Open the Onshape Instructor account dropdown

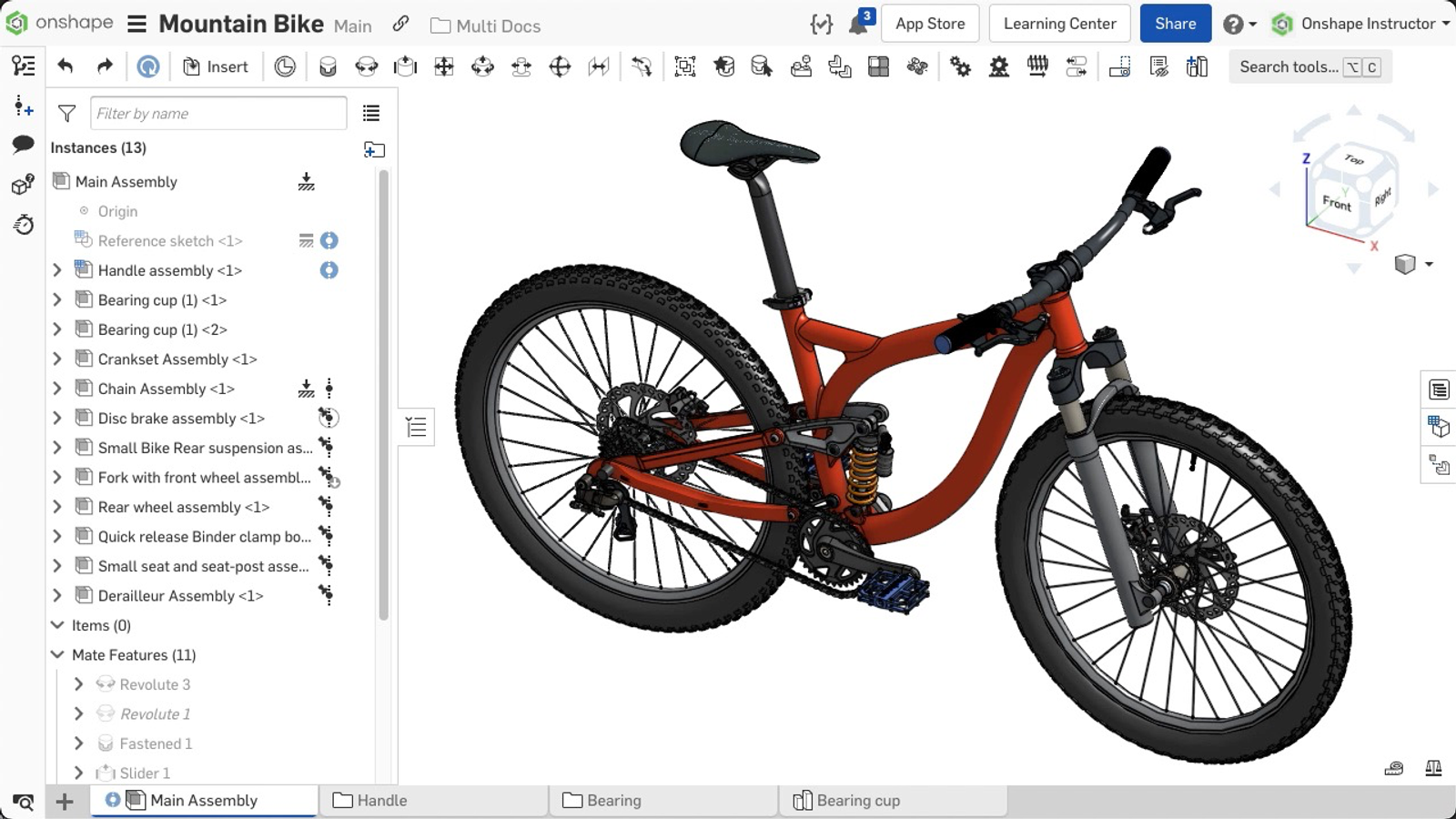tap(1360, 24)
